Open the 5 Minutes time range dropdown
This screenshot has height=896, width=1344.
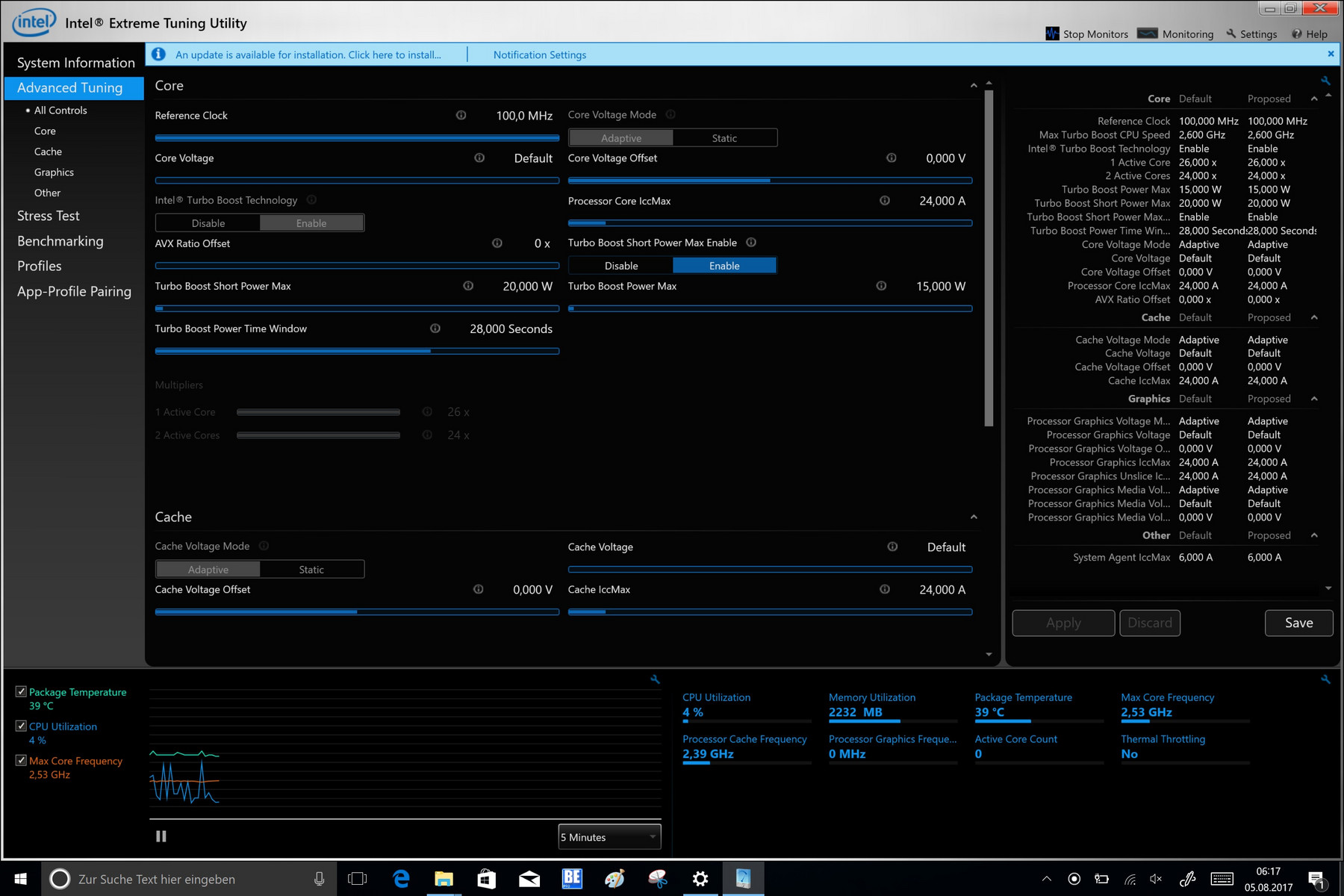click(609, 837)
